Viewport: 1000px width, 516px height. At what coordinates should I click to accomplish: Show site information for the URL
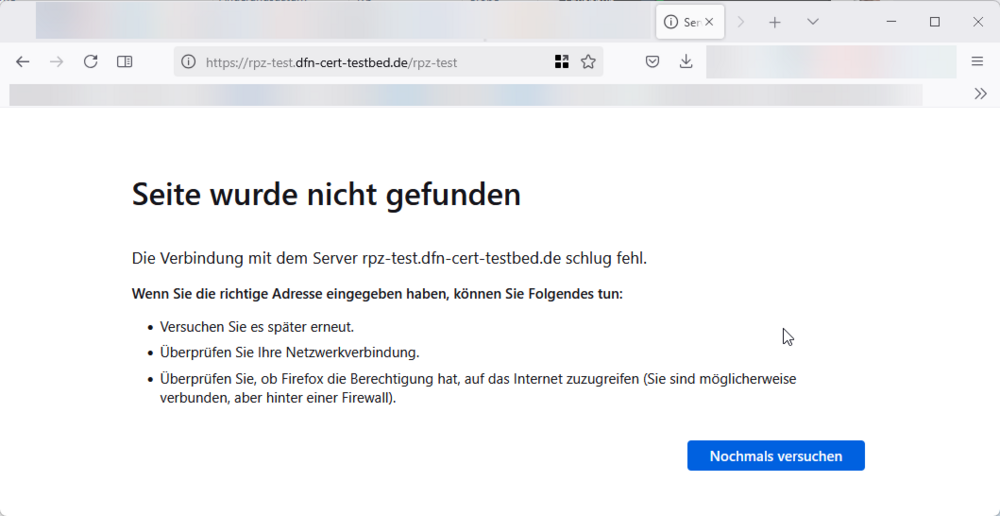pos(188,62)
